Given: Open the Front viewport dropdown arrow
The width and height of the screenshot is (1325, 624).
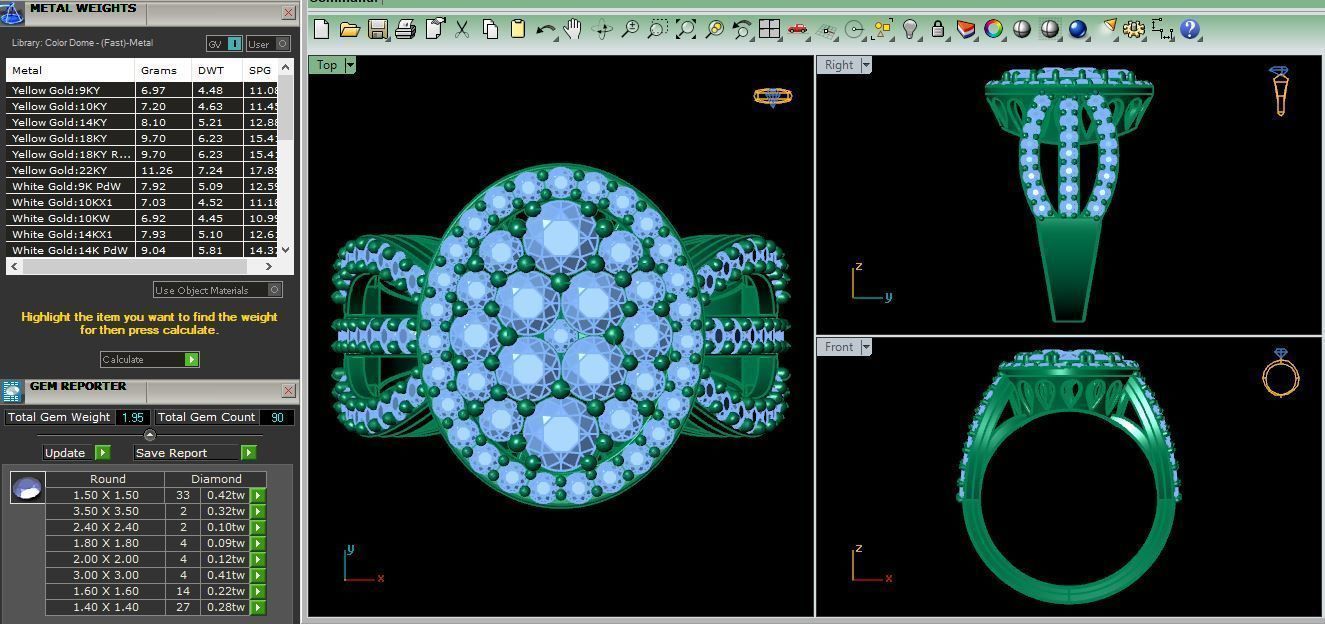Looking at the screenshot, I should (x=866, y=347).
